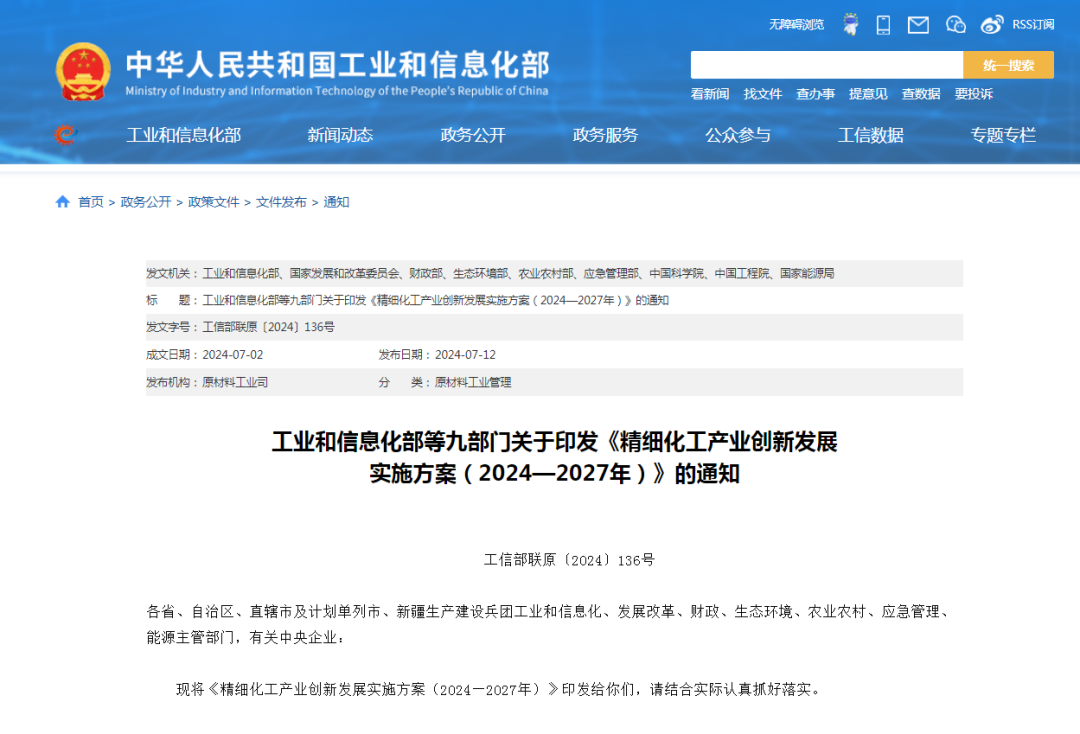
Task: Select the 提意见 search shortcut
Action: click(868, 94)
